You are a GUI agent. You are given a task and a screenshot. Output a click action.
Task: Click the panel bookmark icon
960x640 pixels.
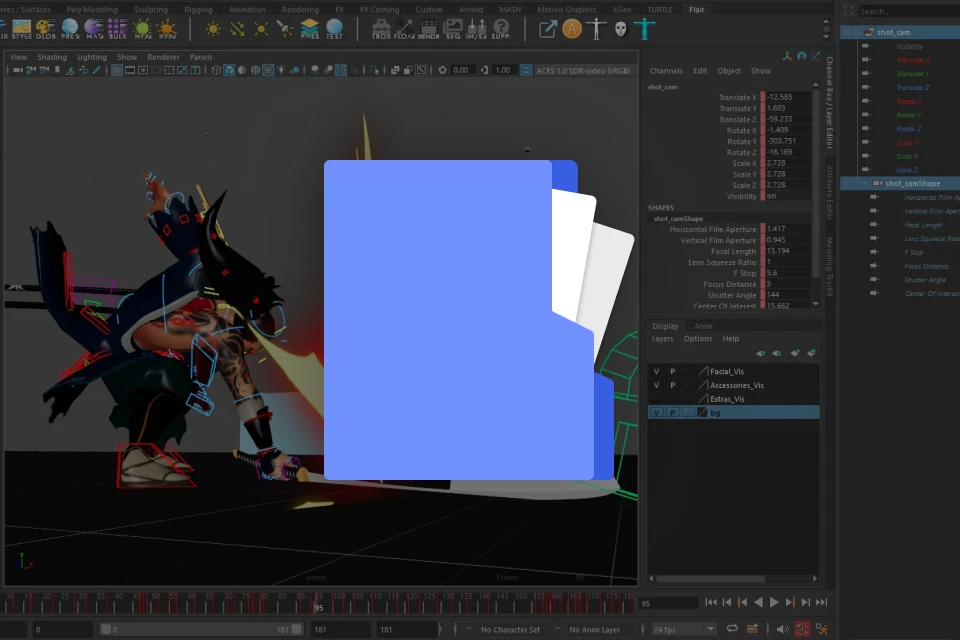[x=57, y=70]
